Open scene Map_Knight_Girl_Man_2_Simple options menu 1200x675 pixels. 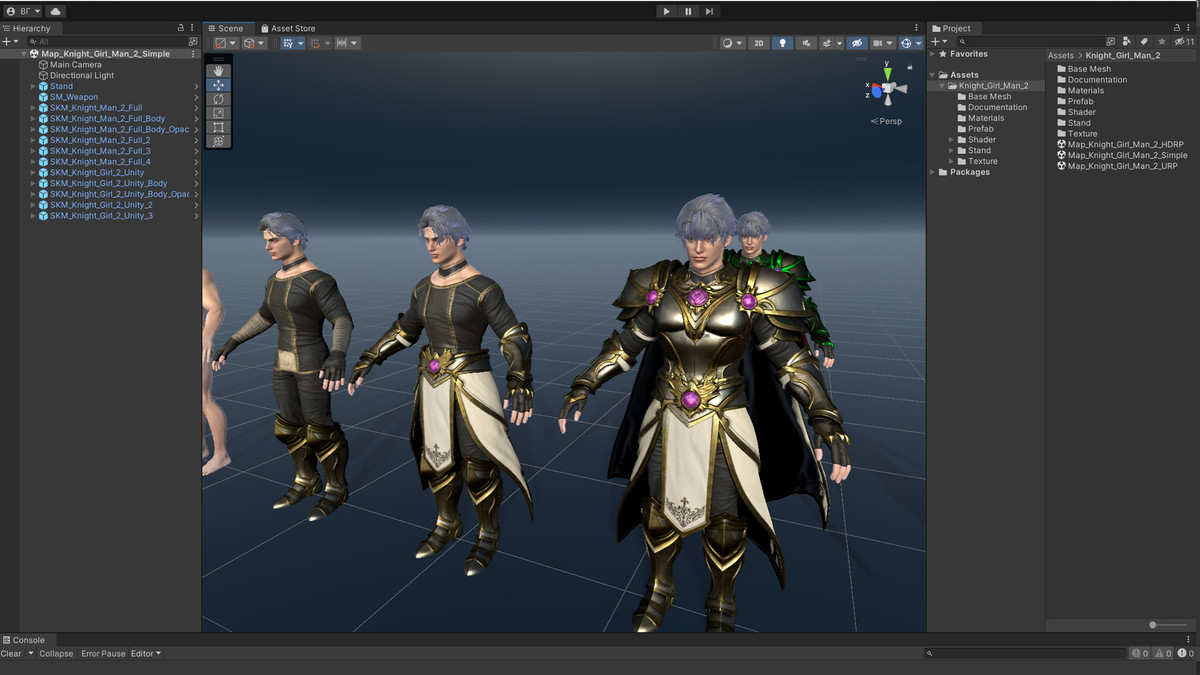click(193, 54)
